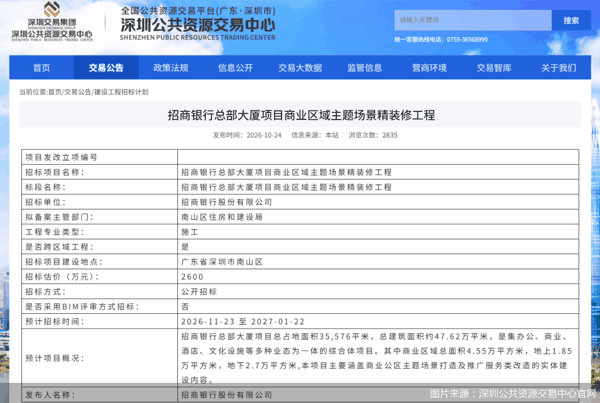
Task: Click the 拟备案主管部门 label
Action: click(x=59, y=217)
